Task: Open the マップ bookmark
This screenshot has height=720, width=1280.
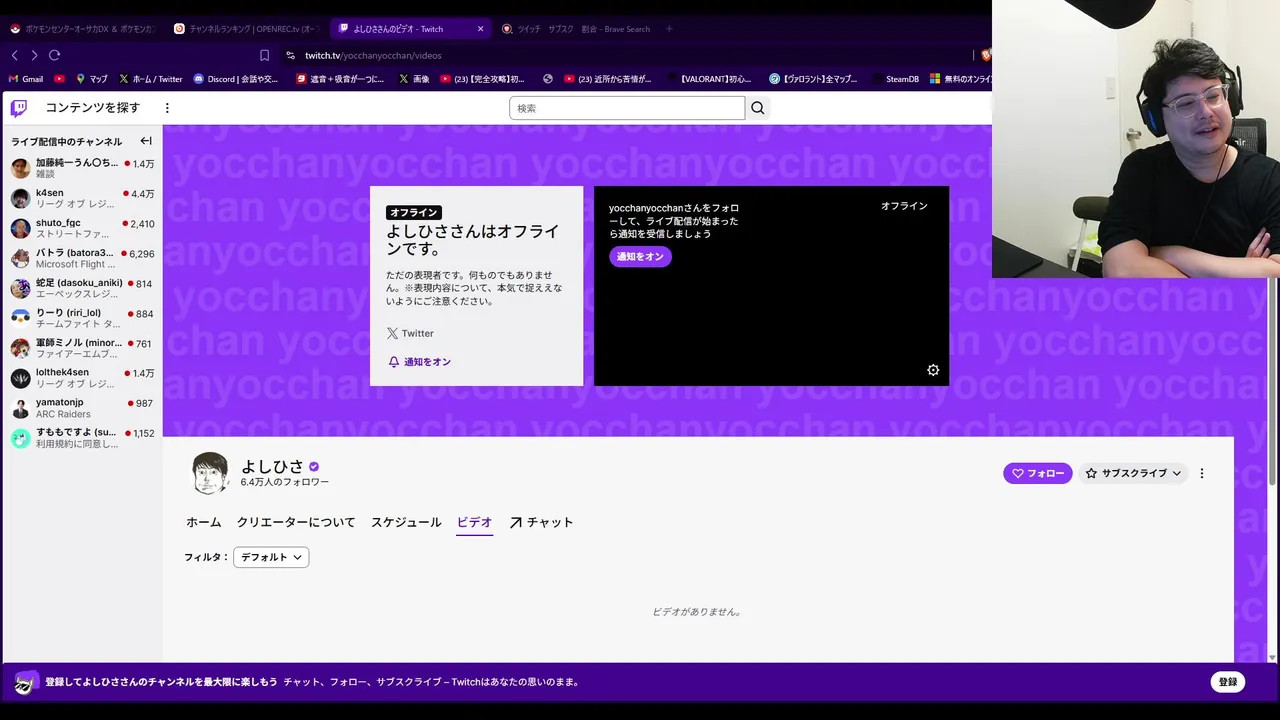Action: 91,79
